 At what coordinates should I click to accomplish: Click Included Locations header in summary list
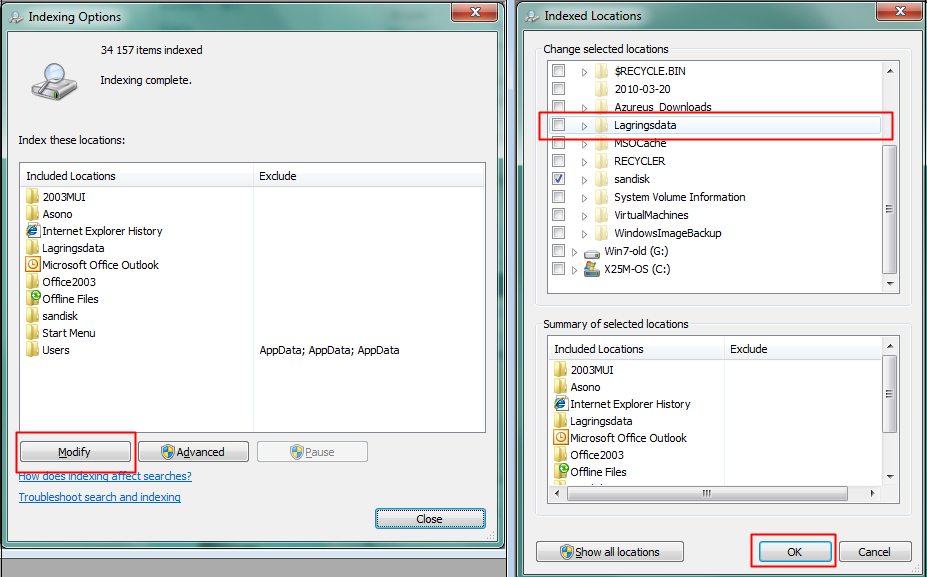(636, 349)
